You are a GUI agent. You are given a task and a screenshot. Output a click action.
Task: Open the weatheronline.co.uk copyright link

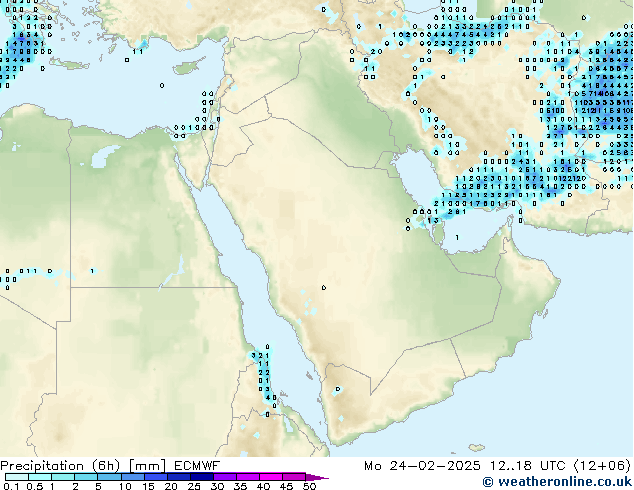(x=558, y=482)
